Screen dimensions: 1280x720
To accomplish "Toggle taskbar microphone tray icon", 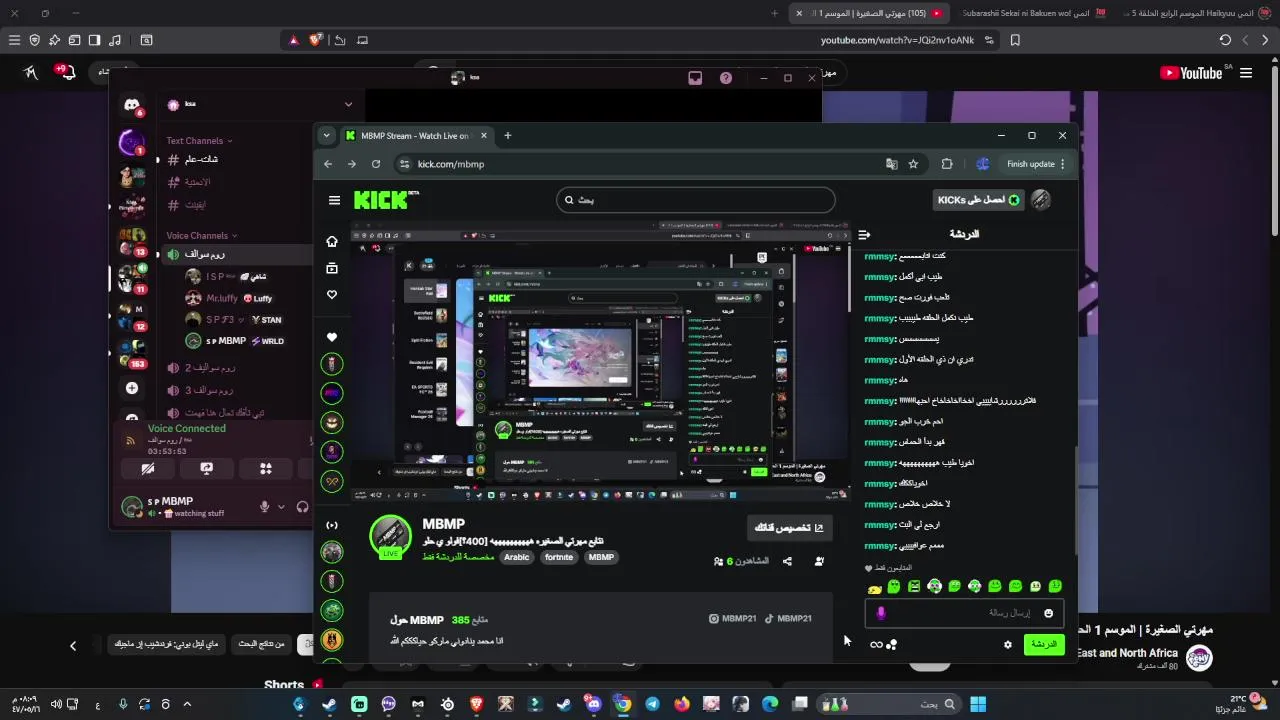I will click(124, 704).
